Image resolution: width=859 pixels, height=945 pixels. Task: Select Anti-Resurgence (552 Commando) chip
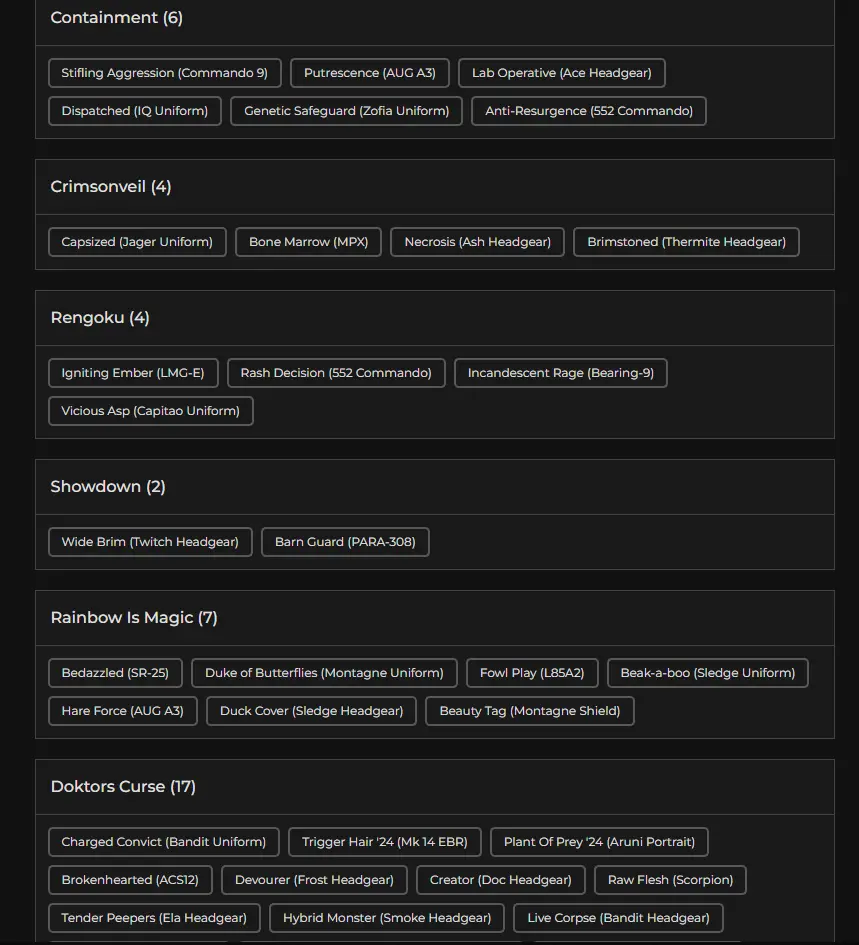[x=589, y=111]
